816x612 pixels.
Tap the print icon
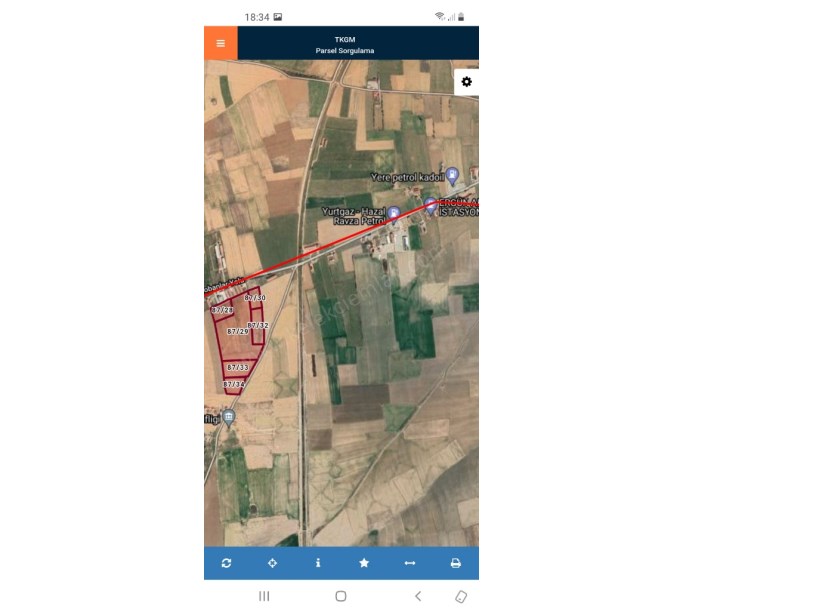coord(455,563)
